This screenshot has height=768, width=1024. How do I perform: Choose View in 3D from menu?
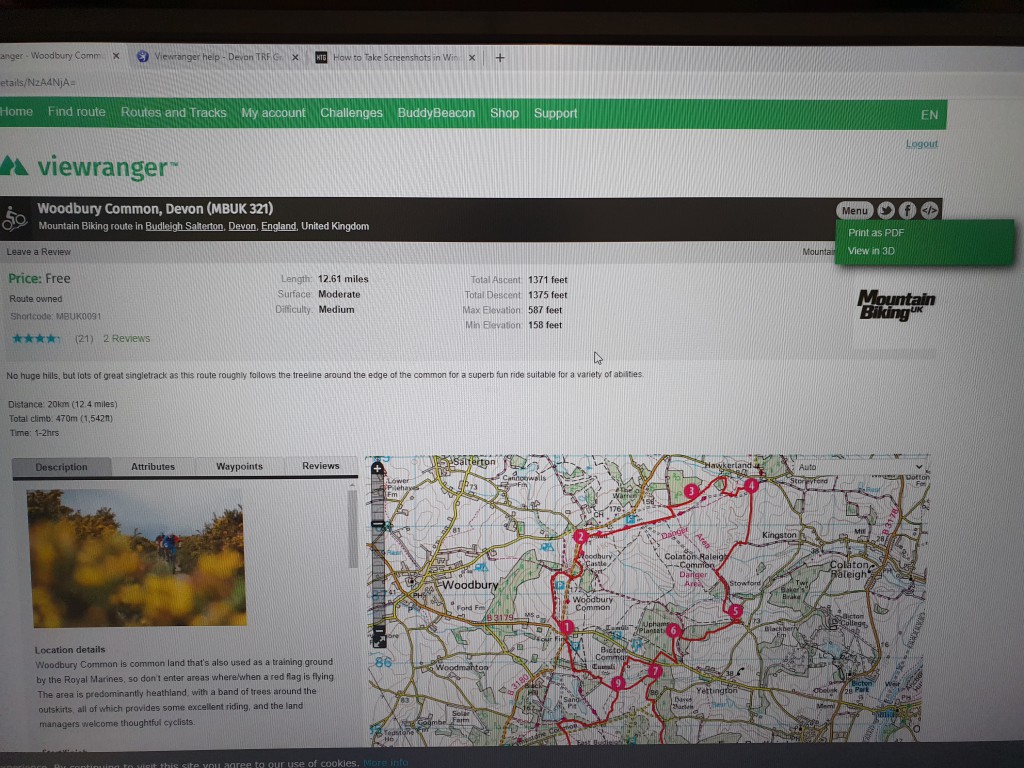871,251
